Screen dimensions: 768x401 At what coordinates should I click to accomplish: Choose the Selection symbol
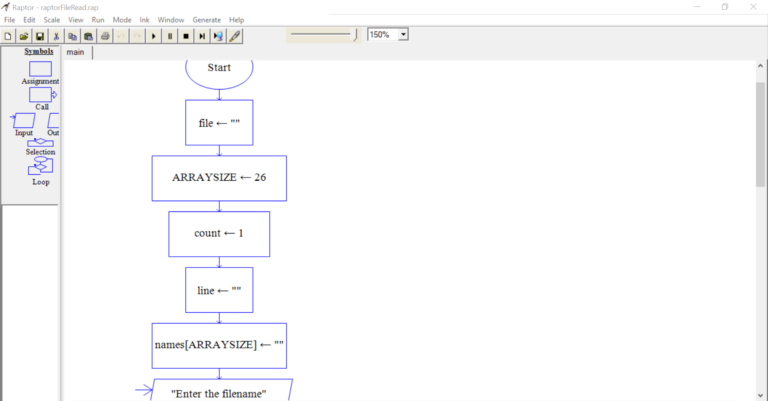point(40,142)
